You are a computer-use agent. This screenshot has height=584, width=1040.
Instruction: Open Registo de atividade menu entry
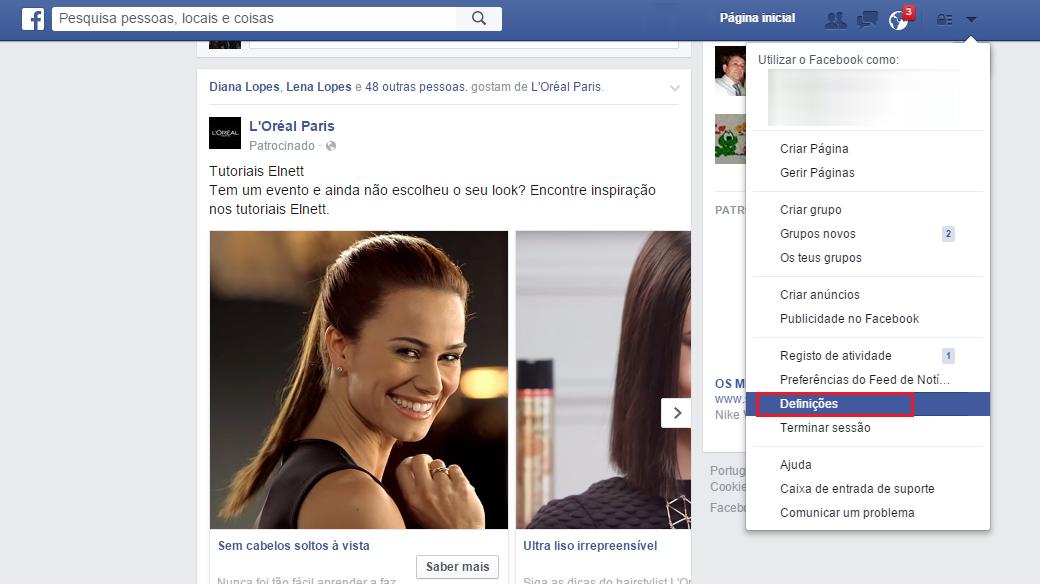click(835, 356)
